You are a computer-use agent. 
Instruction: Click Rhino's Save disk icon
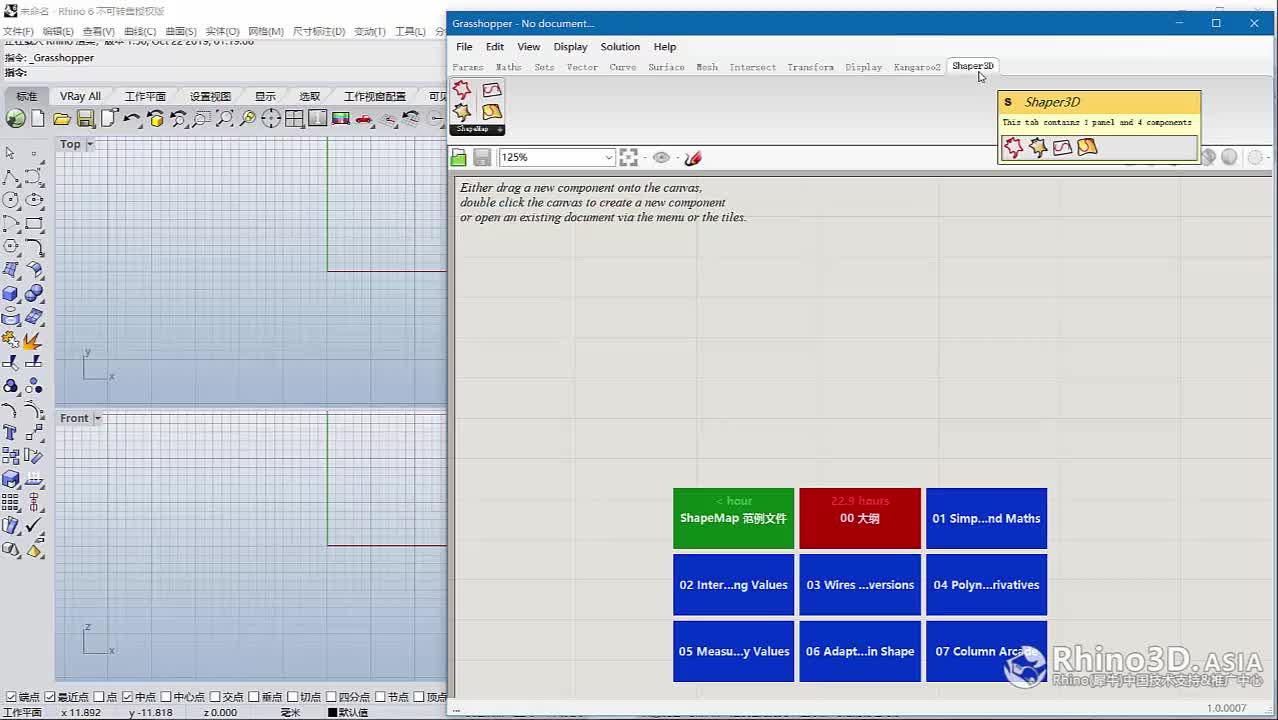(86, 119)
